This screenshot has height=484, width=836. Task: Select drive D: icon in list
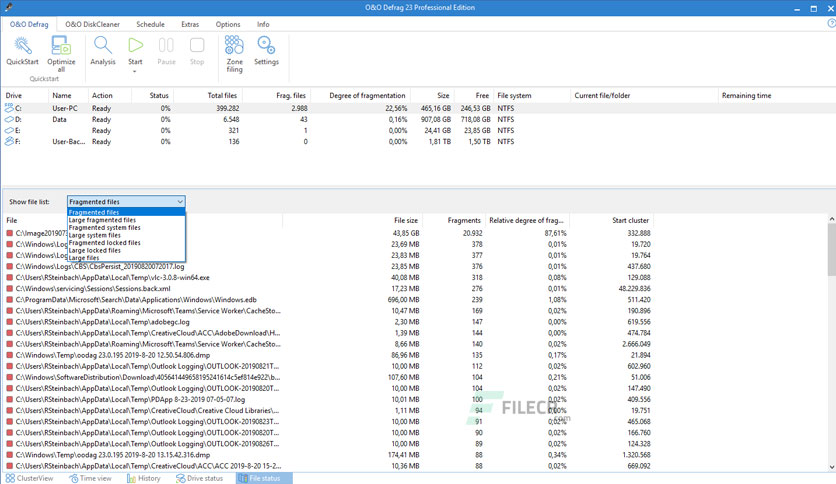point(9,119)
